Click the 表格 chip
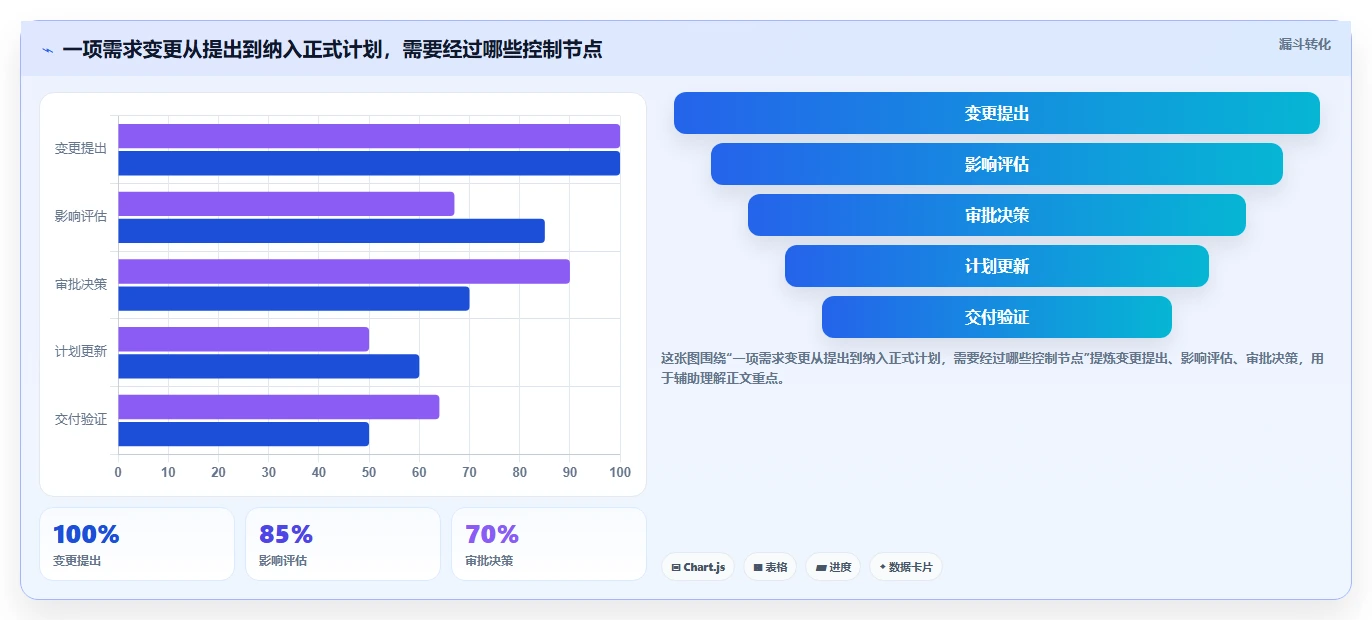This screenshot has width=1372, height=620. pyautogui.click(x=769, y=567)
